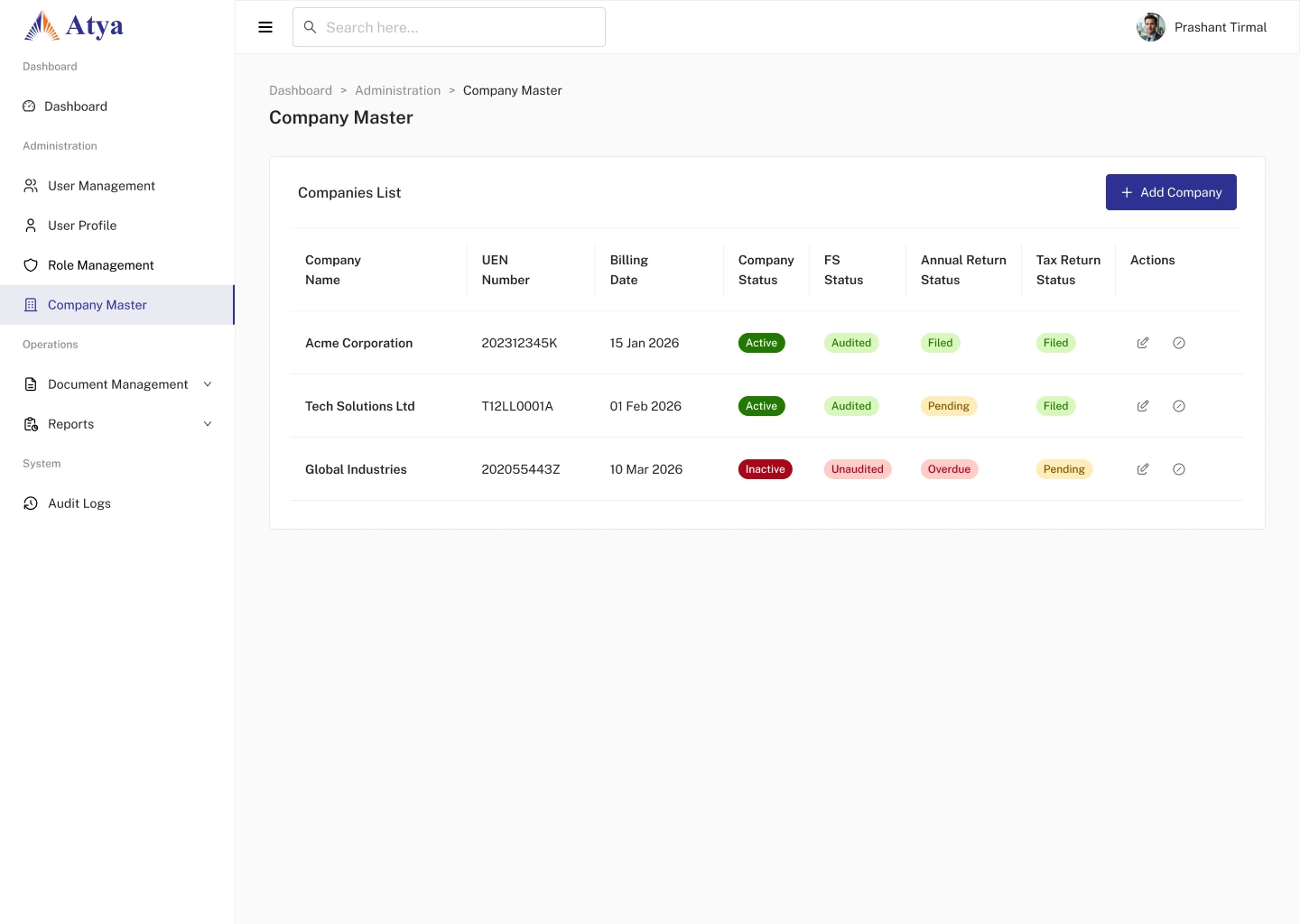Select Audit Logs in sidebar
Screen dimensions: 1300x924
point(117,504)
